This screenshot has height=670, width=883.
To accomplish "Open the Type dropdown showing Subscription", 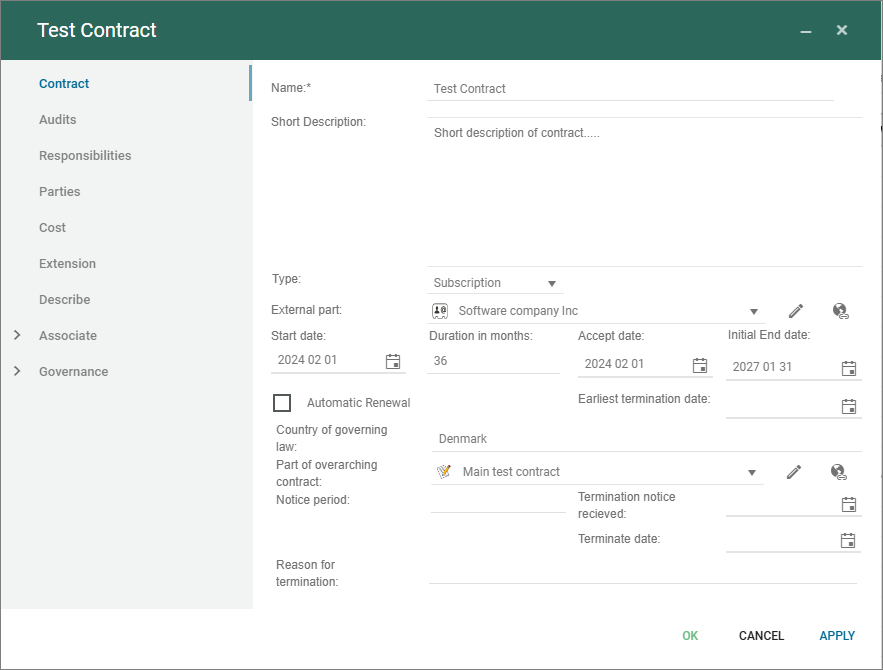I will (553, 284).
